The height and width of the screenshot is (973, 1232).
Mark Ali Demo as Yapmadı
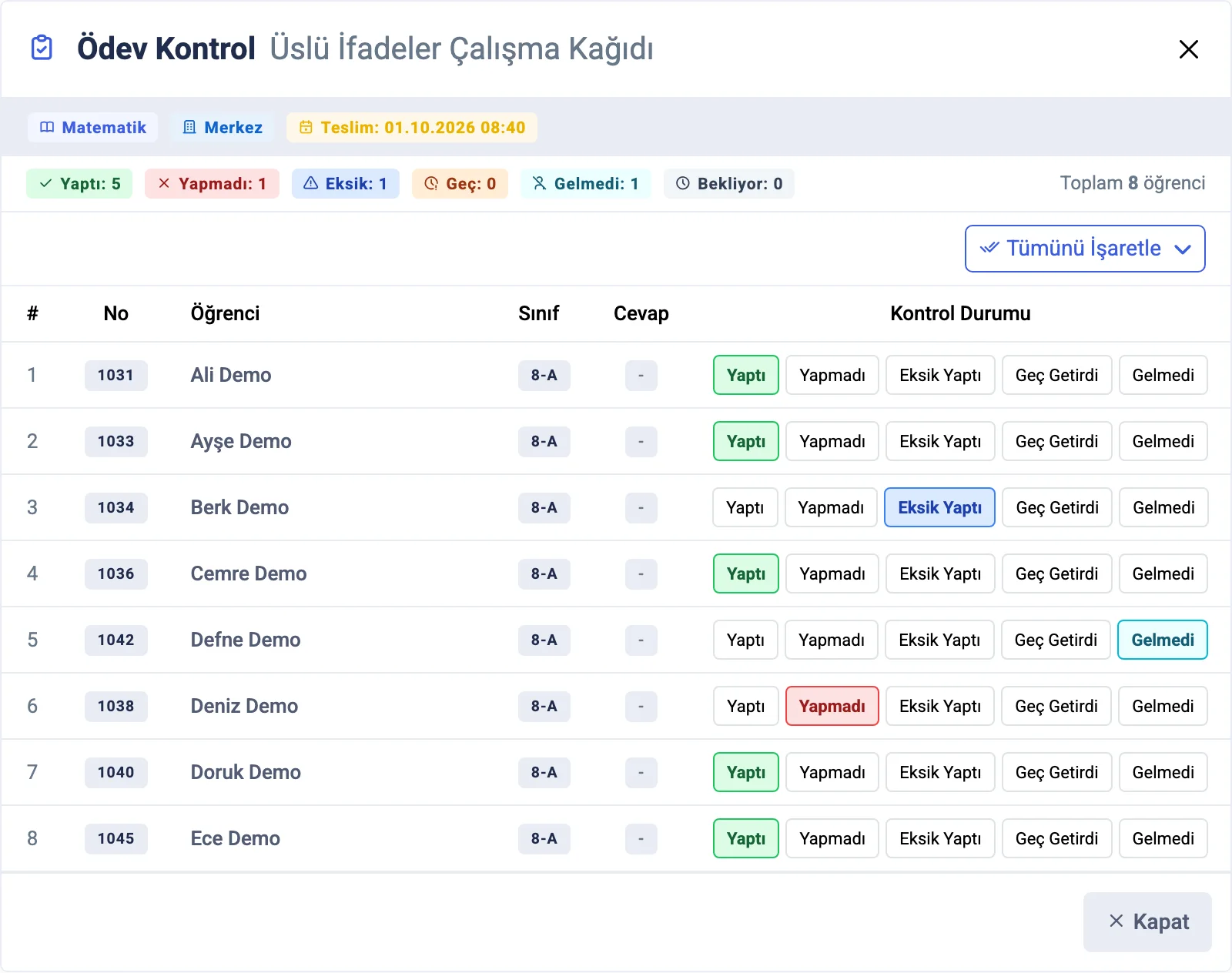pos(832,375)
